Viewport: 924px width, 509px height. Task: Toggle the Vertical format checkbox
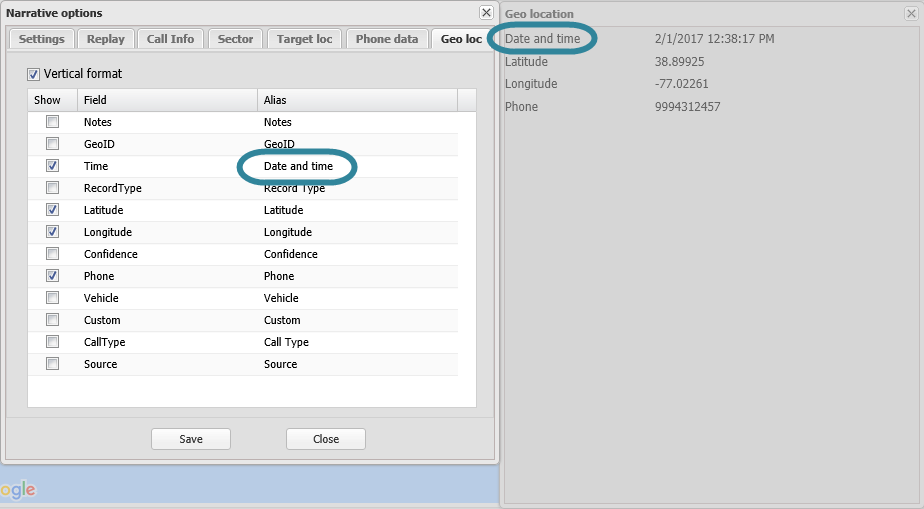[x=34, y=74]
